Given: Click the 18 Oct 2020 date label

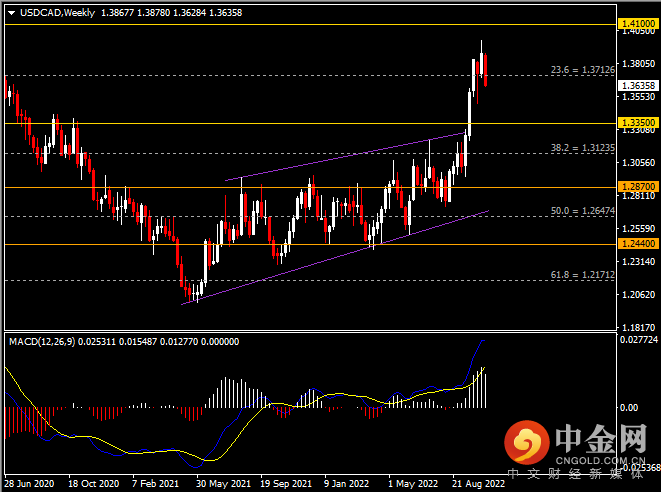Looking at the screenshot, I should click(94, 484).
